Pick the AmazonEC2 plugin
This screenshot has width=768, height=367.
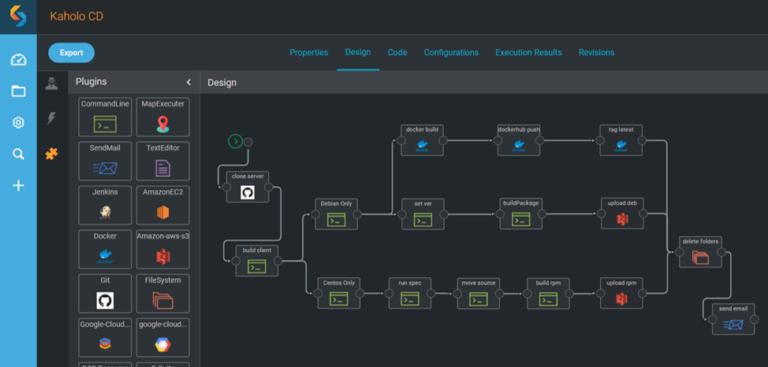coord(163,205)
